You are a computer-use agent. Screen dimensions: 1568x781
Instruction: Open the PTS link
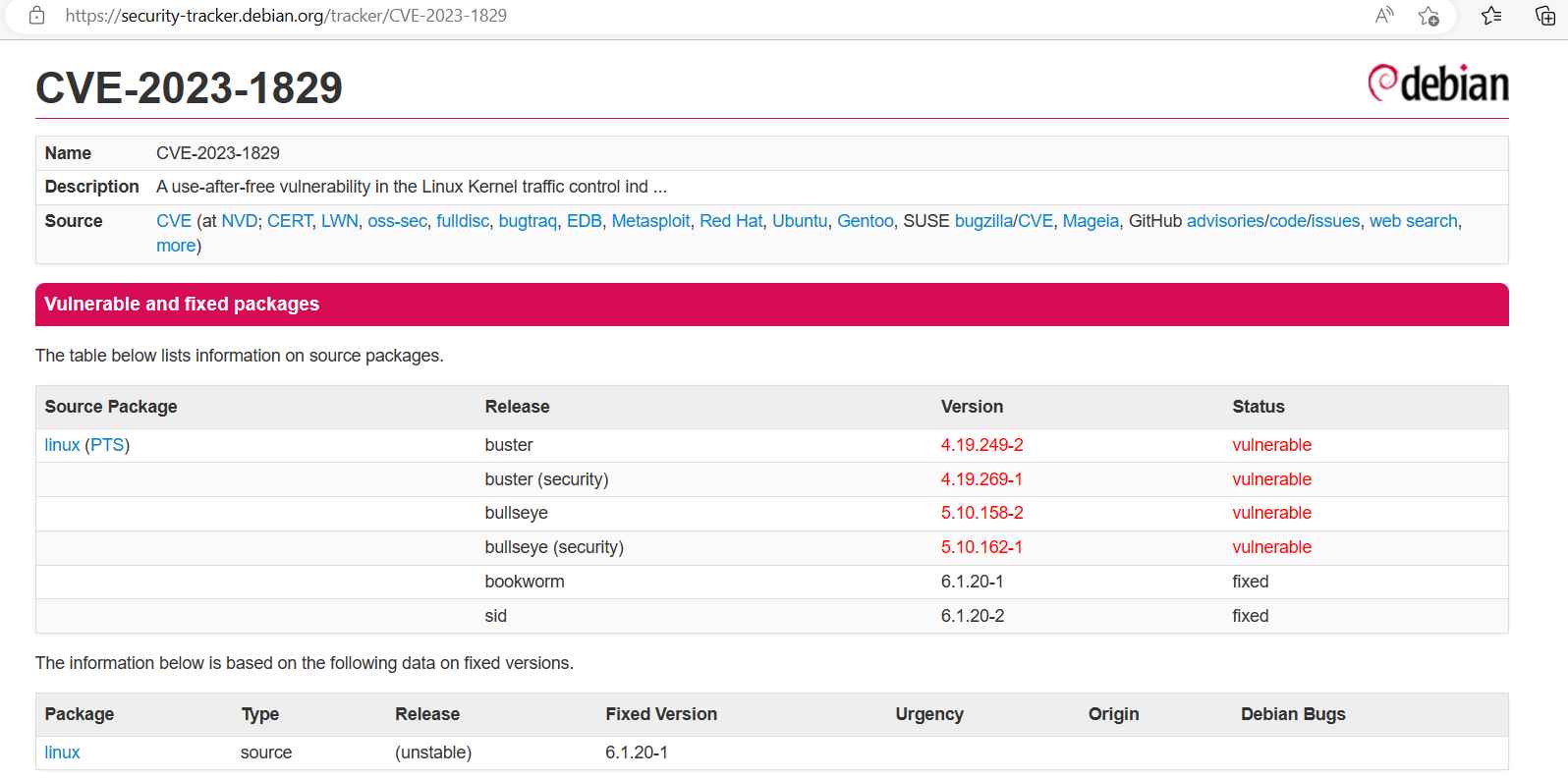107,445
